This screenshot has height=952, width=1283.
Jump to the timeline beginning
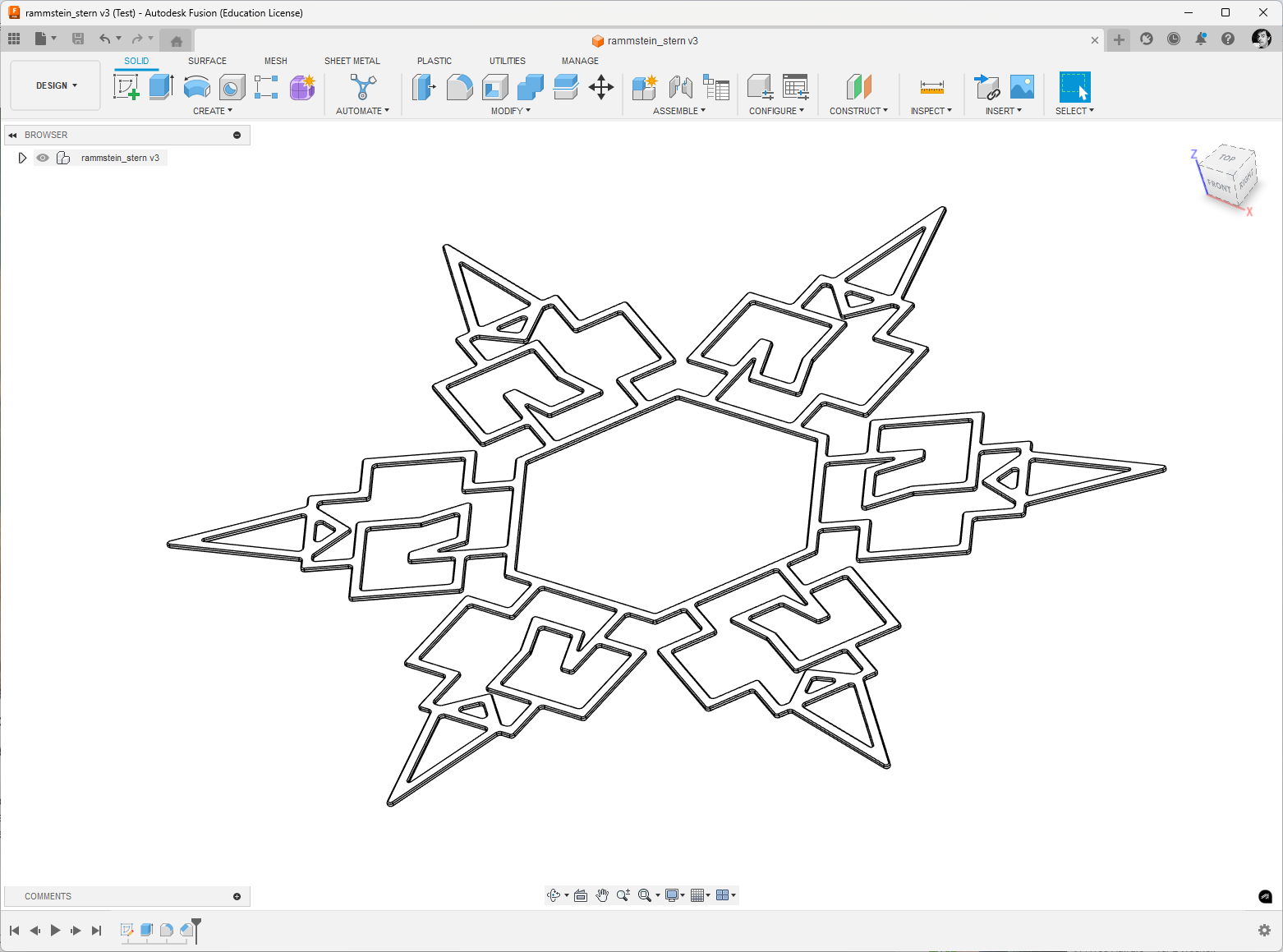14,931
